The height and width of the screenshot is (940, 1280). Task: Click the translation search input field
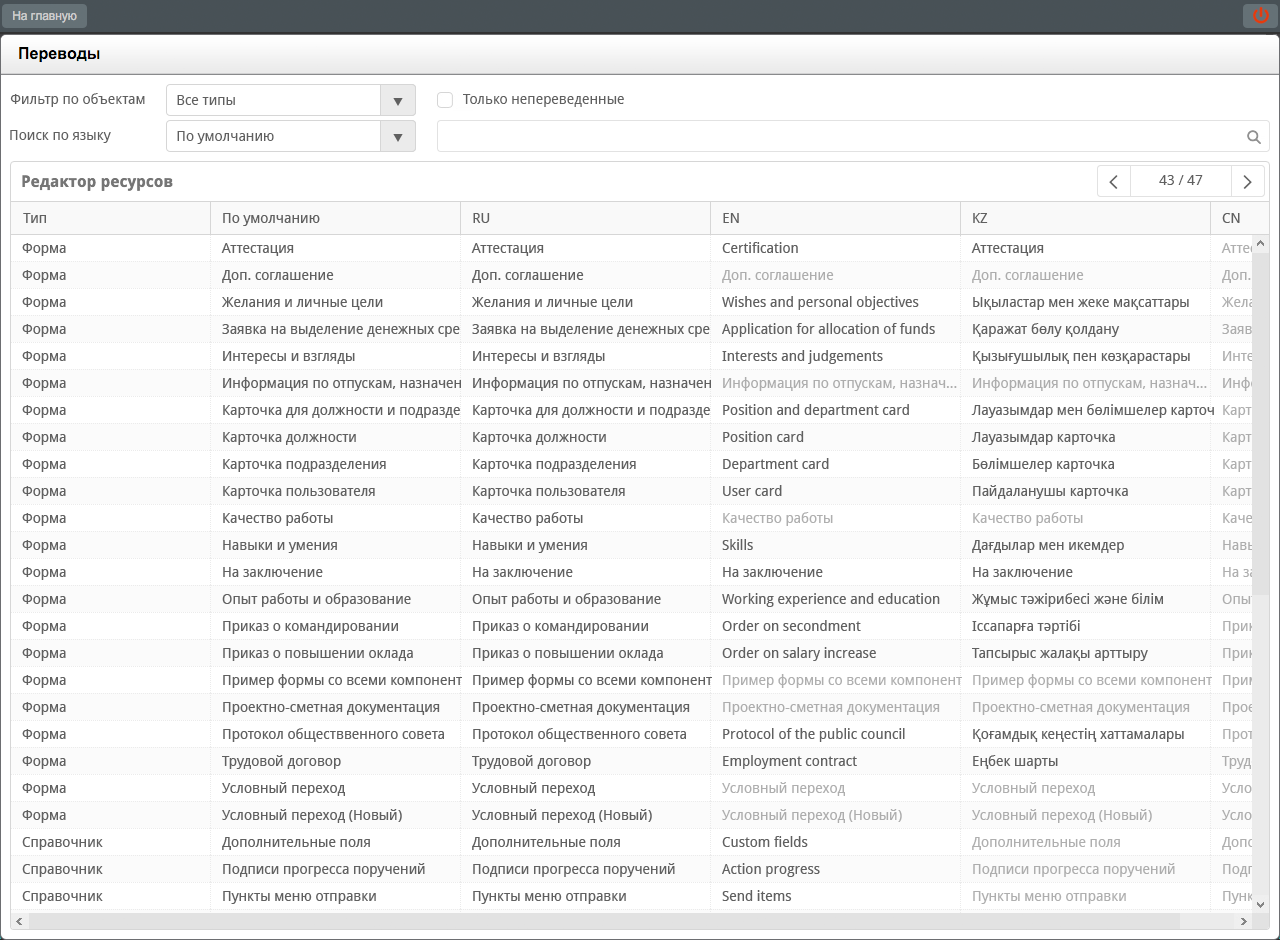853,137
